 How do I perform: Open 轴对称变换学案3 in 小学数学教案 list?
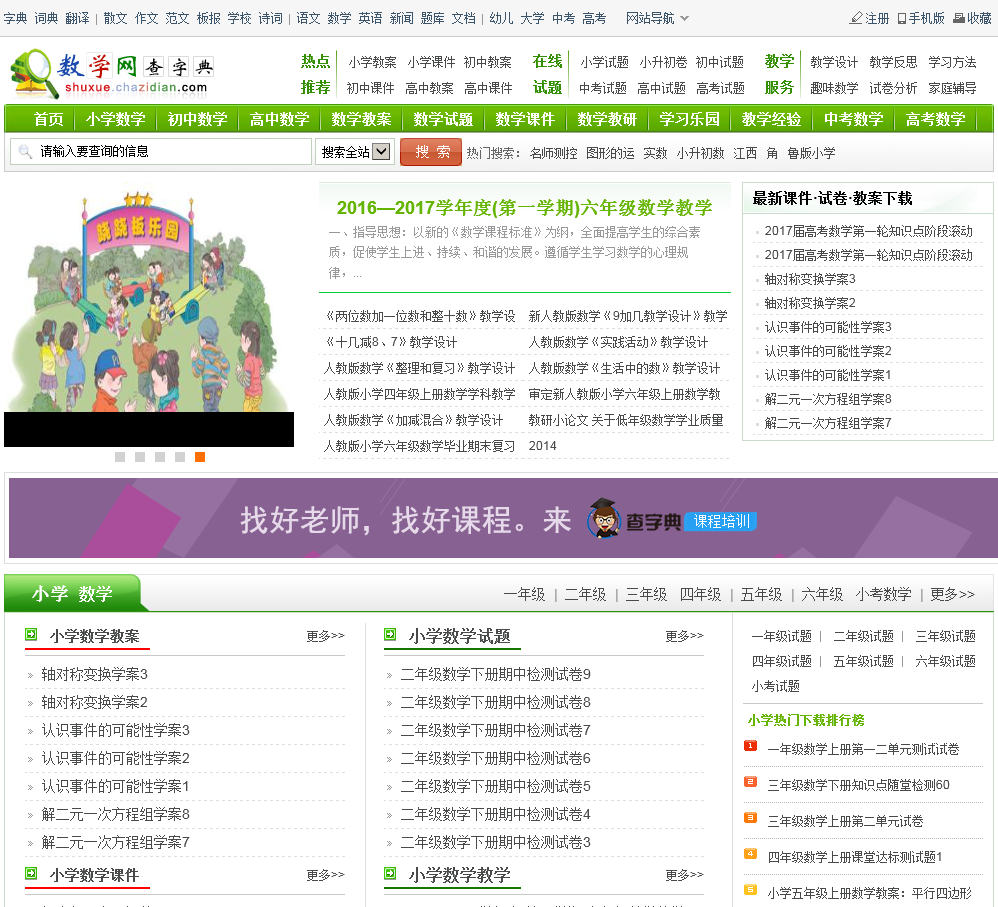pyautogui.click(x=94, y=674)
